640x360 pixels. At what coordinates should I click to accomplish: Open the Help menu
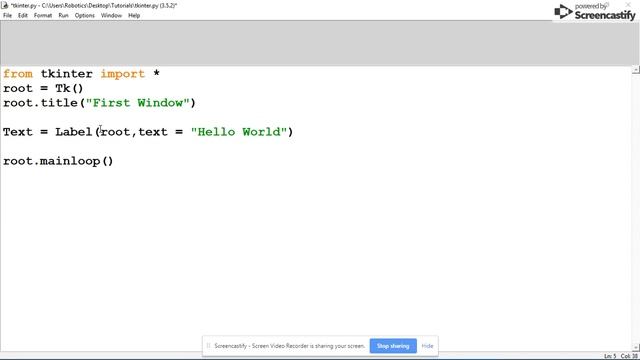pyautogui.click(x=134, y=16)
